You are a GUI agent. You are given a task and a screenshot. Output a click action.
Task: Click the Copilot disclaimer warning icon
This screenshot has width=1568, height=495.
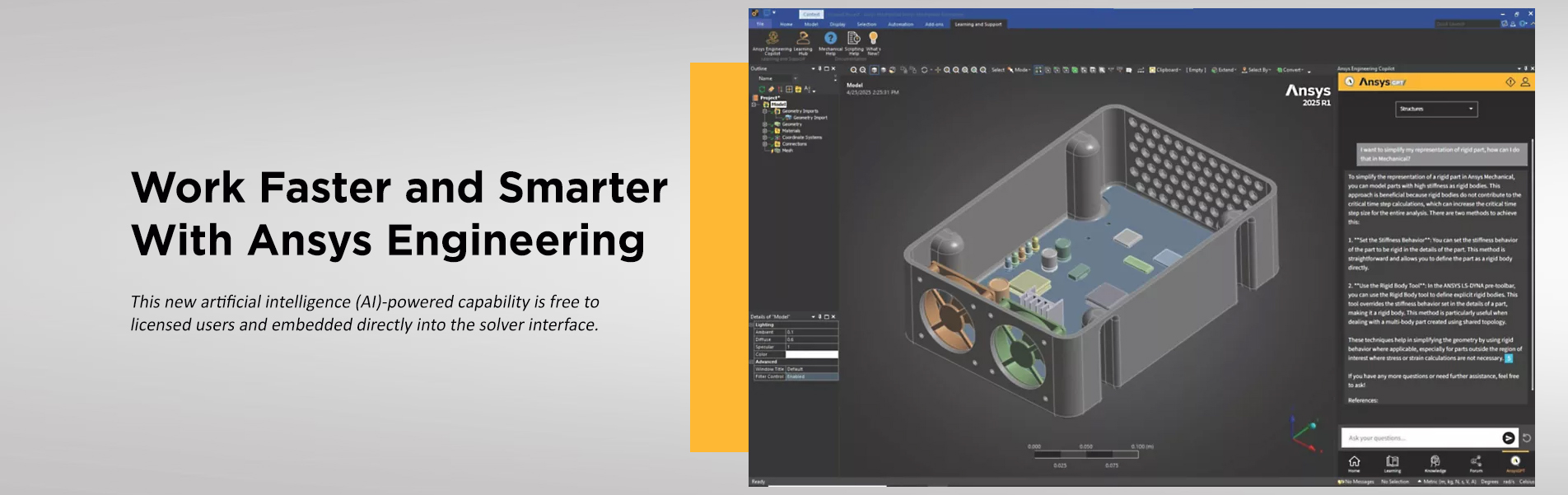pyautogui.click(x=1510, y=82)
